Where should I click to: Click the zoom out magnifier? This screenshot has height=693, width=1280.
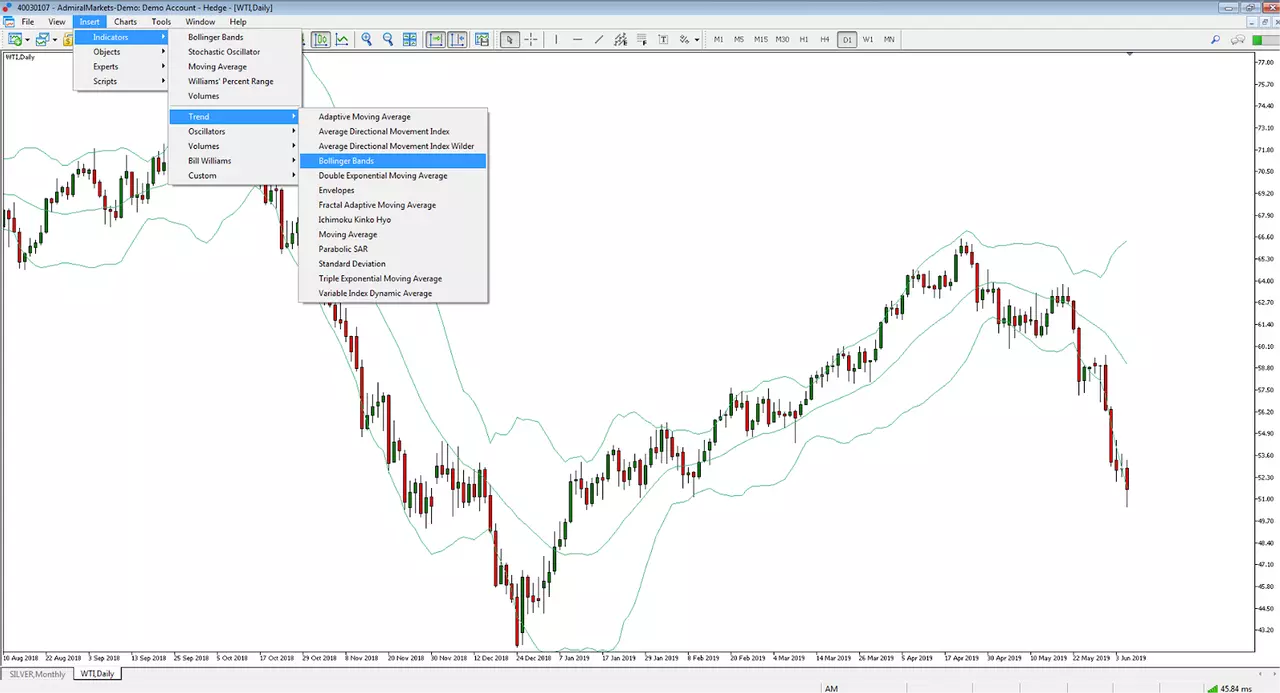[388, 39]
